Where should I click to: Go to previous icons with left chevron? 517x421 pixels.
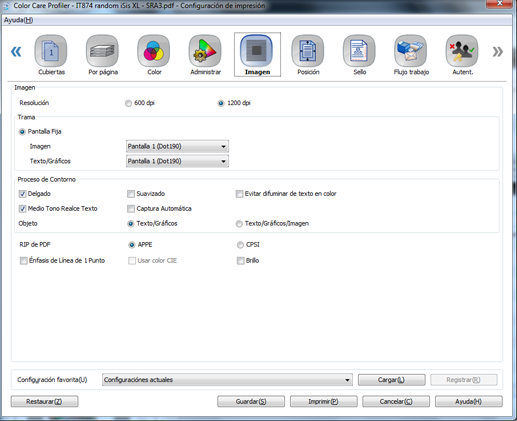[x=16, y=52]
